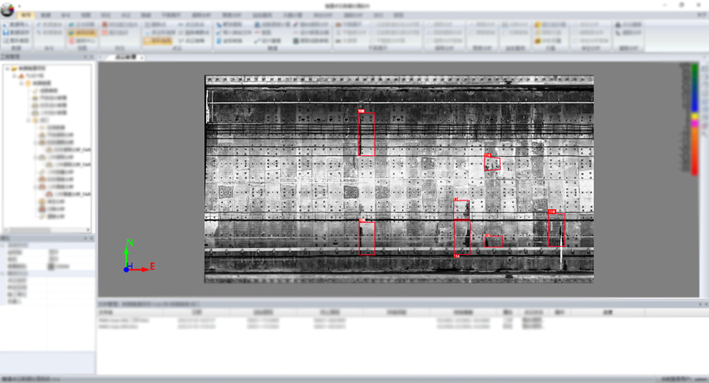
Task: Open the round application logo menu
Action: pos(7,9)
